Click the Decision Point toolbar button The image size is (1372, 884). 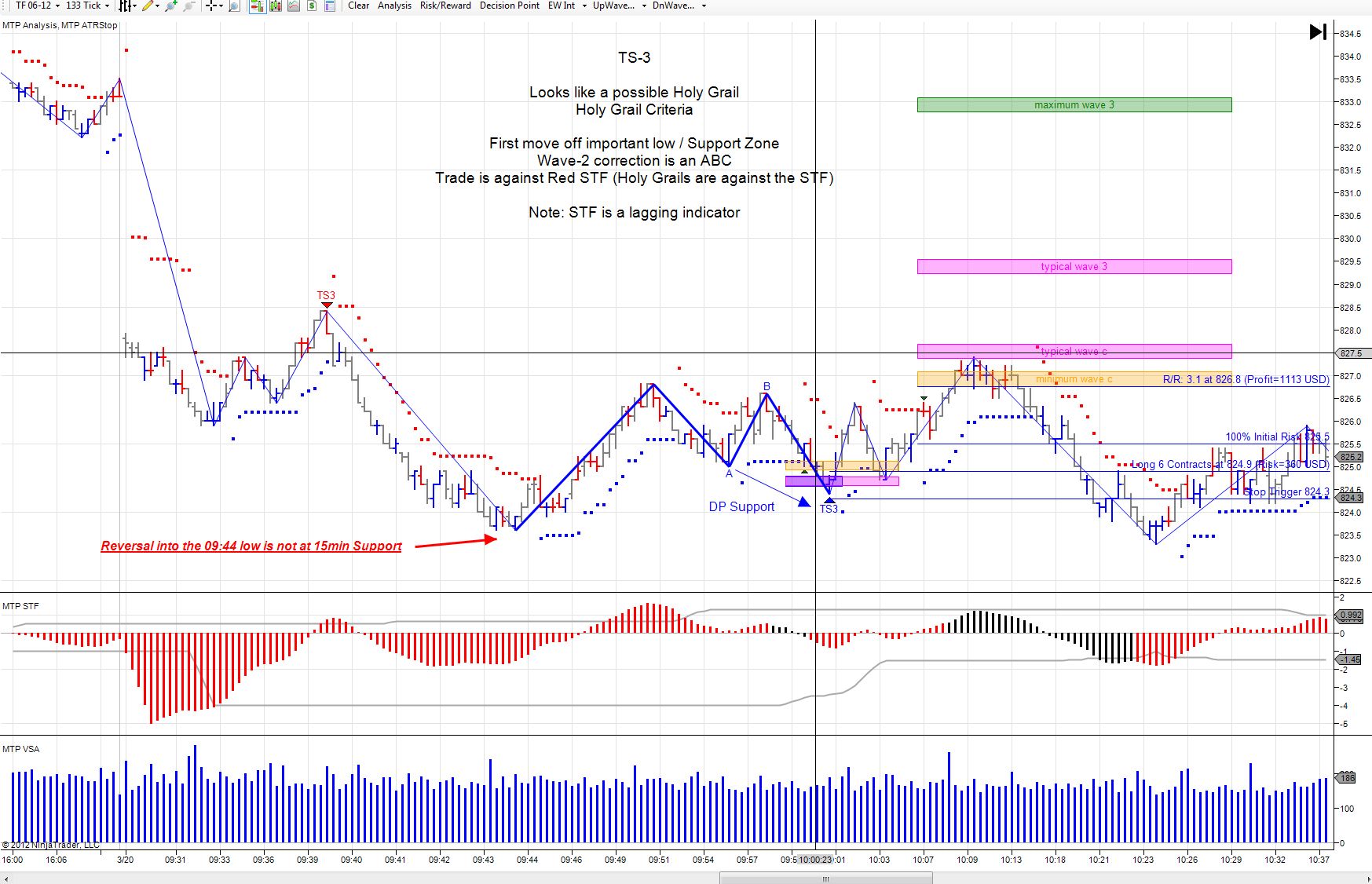pos(510,5)
